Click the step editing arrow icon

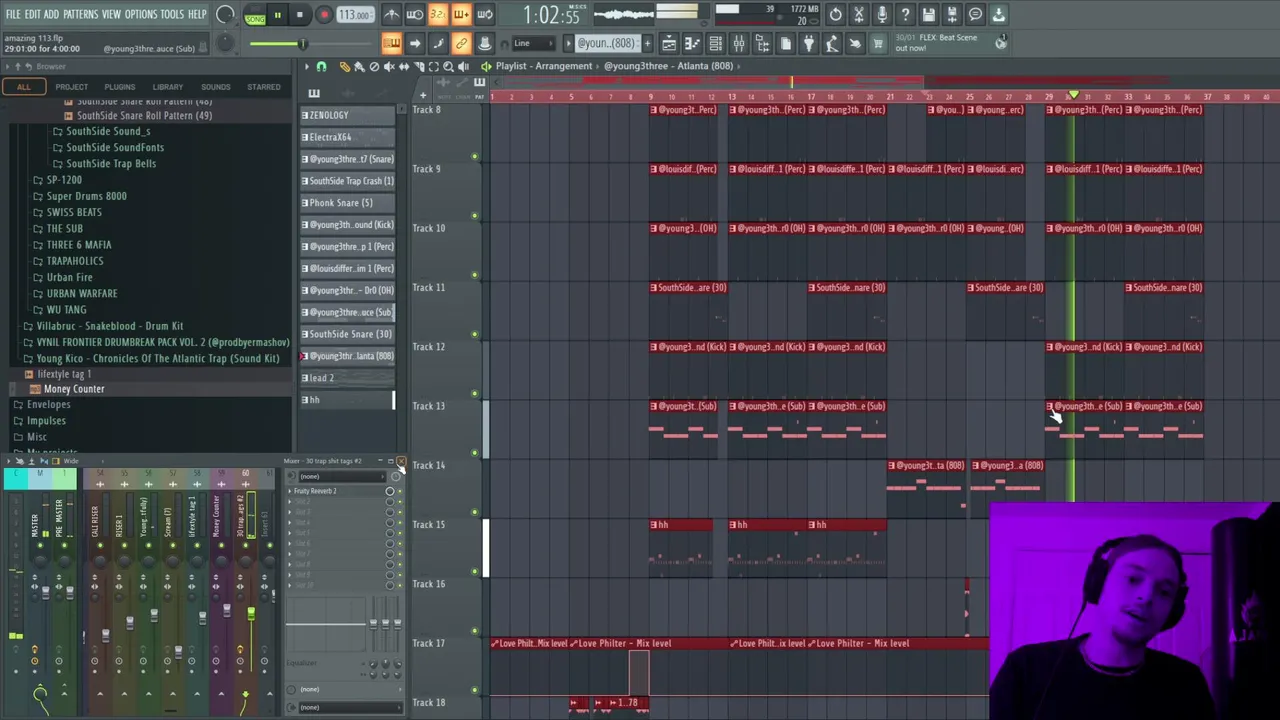click(414, 43)
